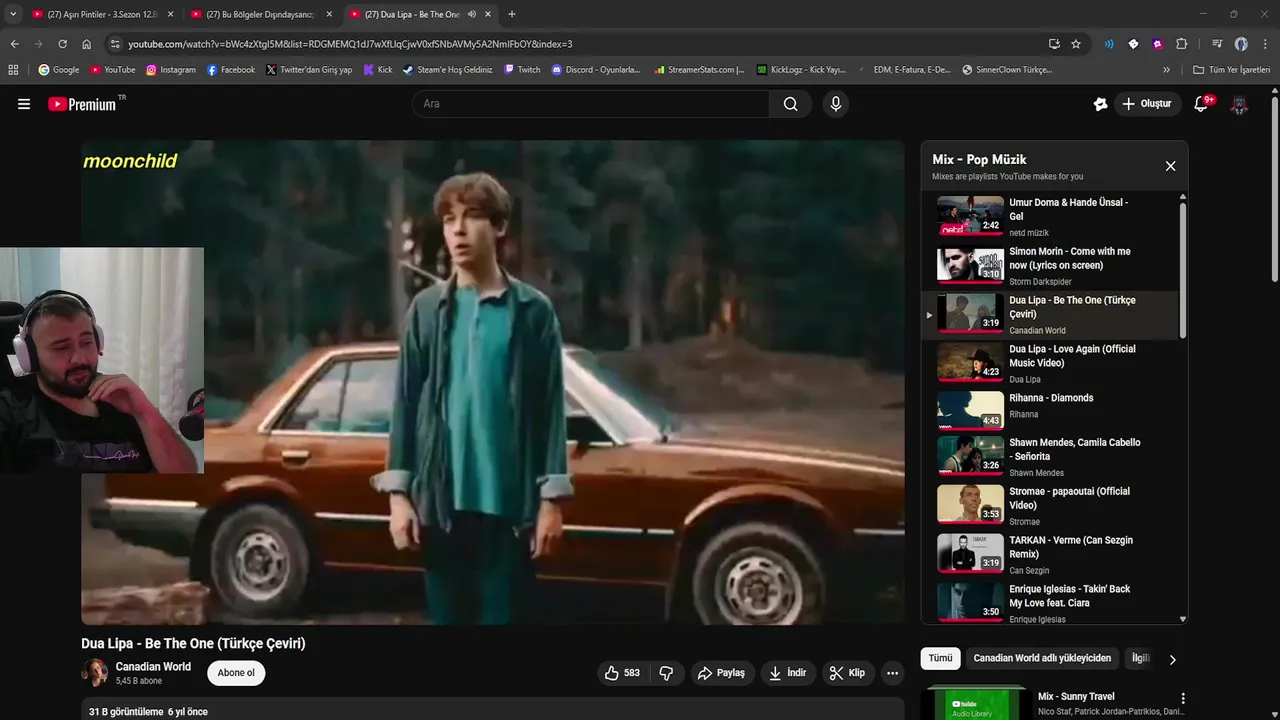
Task: Open the Chrome profile avatar
Action: coord(1241,44)
